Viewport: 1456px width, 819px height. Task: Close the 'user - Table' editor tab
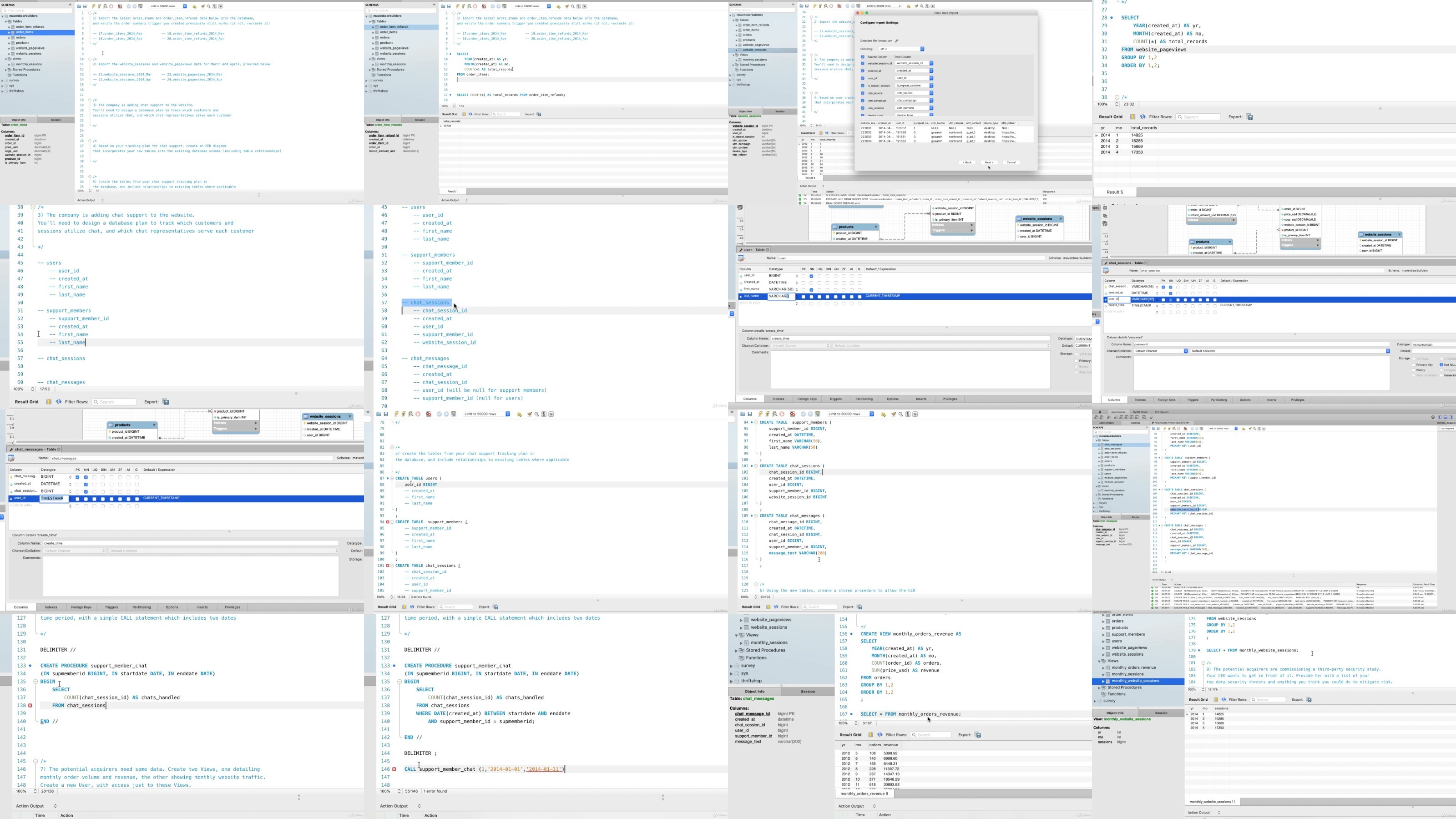click(x=768, y=250)
